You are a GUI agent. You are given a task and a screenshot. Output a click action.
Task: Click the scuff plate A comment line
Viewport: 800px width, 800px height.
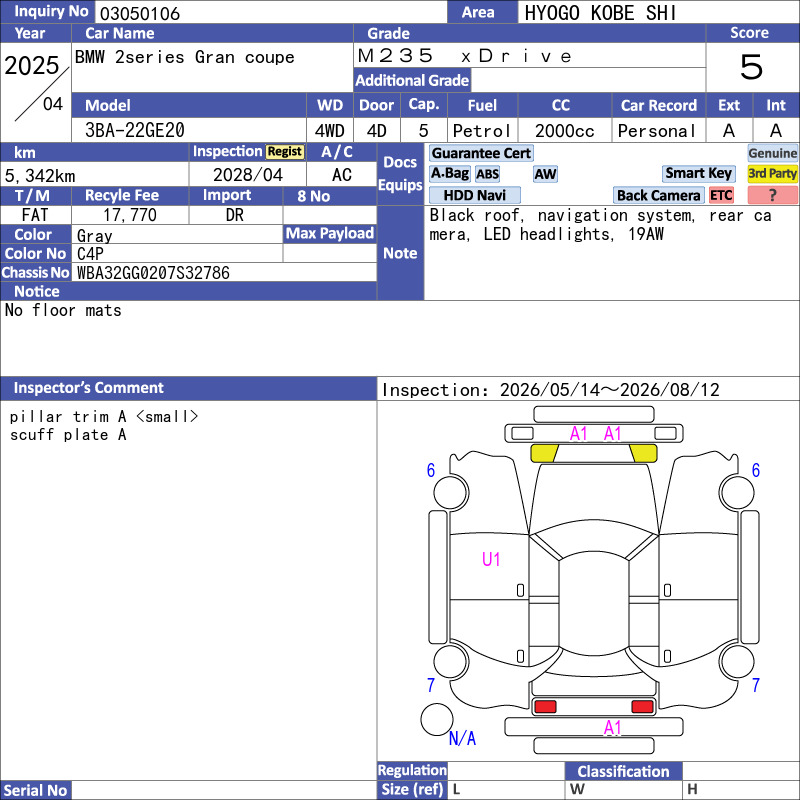(x=68, y=435)
